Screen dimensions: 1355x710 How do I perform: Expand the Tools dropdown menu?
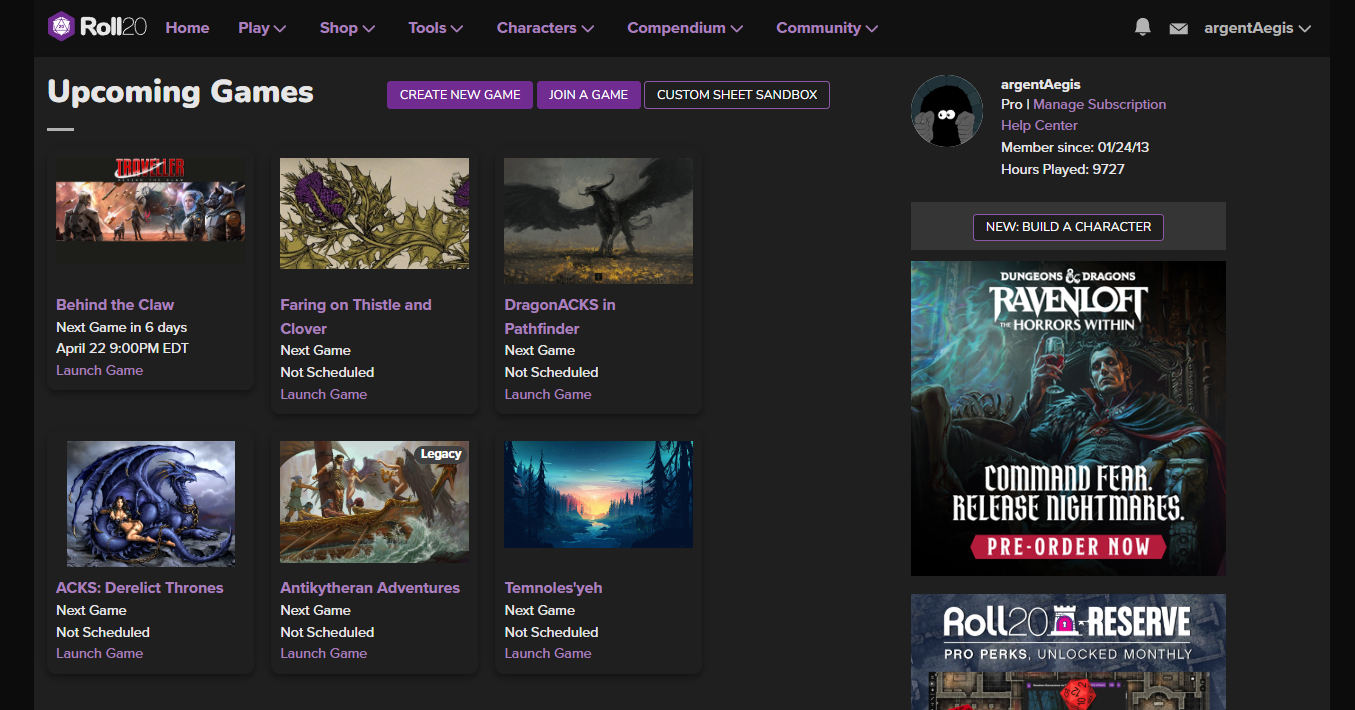tap(435, 28)
